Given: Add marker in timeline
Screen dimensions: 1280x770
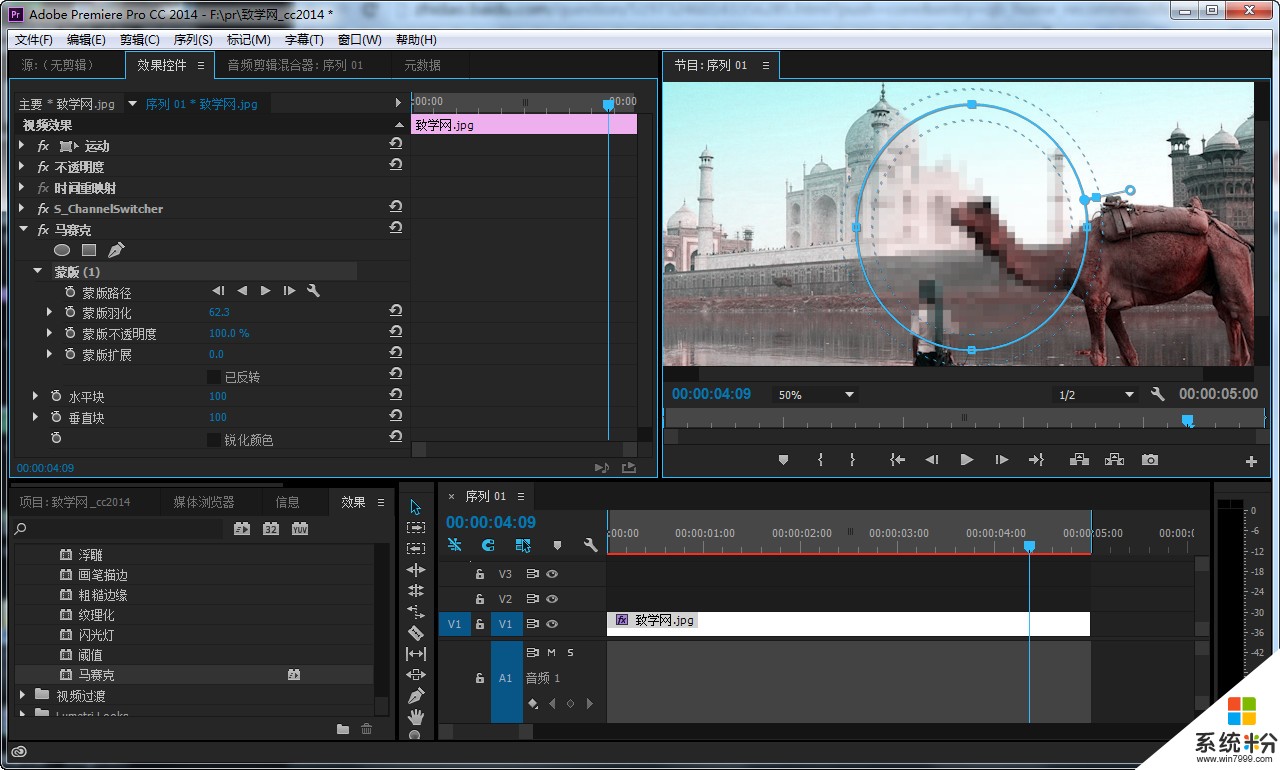Looking at the screenshot, I should coord(557,546).
